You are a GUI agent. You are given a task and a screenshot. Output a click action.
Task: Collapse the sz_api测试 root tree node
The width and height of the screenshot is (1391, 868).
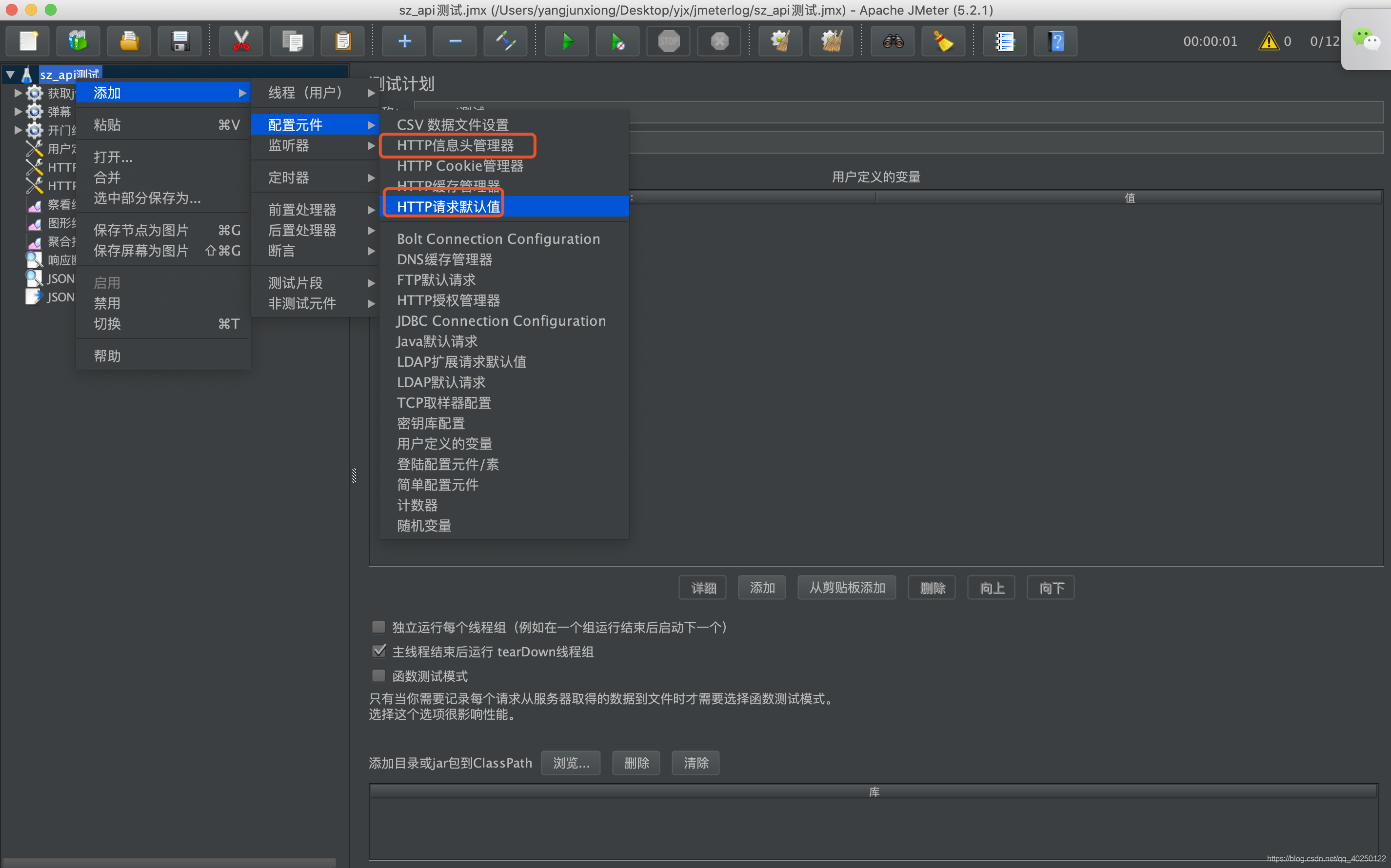pyautogui.click(x=10, y=75)
